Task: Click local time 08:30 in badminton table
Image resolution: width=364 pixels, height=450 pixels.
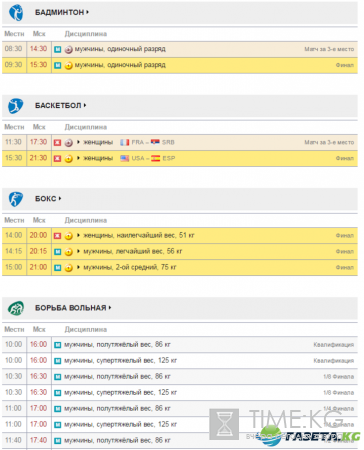Action: (x=14, y=49)
